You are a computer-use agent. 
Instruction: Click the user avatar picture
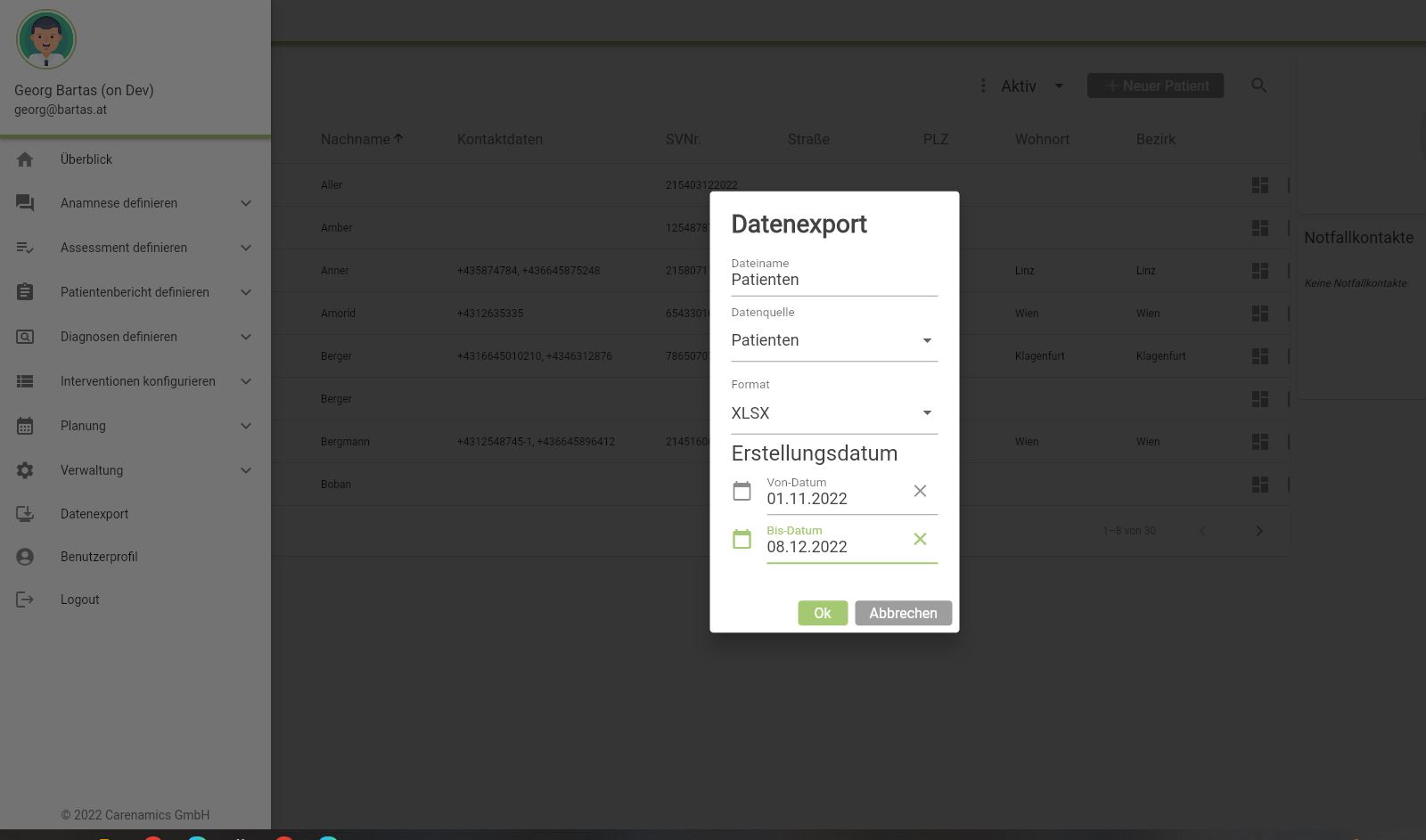(46, 39)
